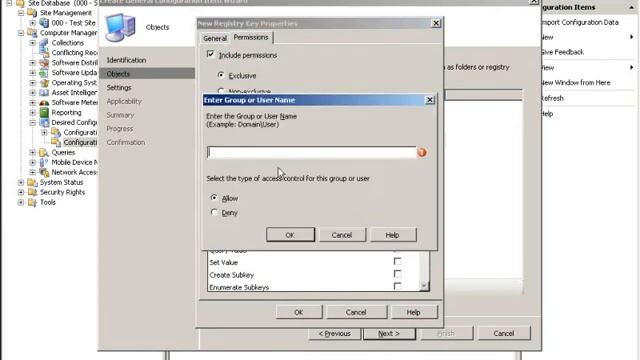Select the Exclusive radio button

[x=221, y=75]
